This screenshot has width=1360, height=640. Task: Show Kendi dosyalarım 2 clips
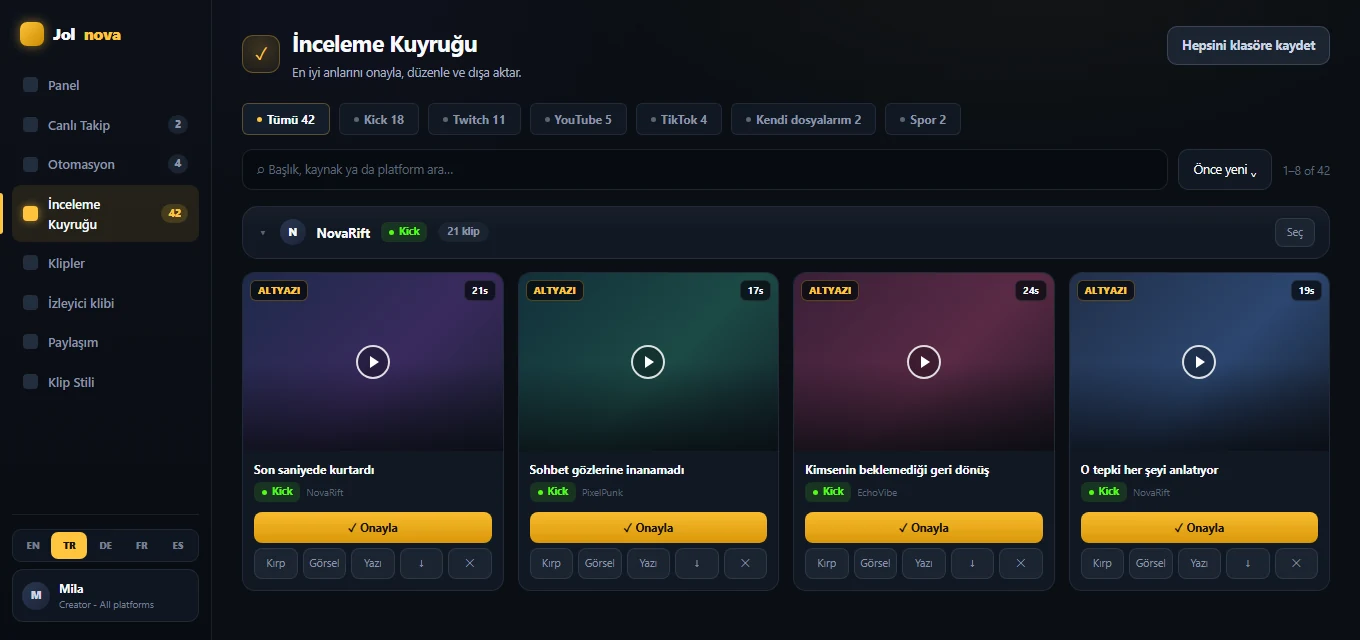[x=804, y=119]
